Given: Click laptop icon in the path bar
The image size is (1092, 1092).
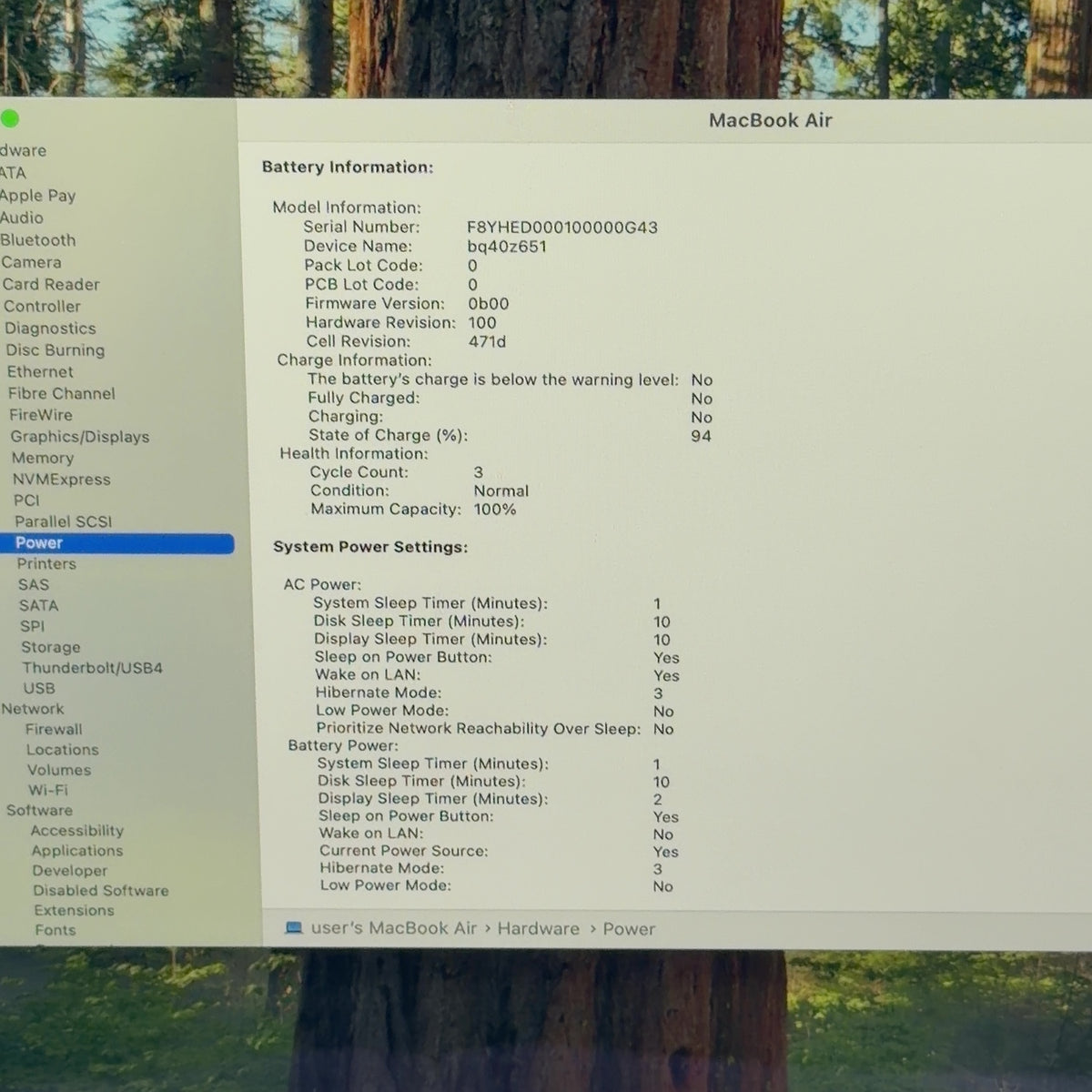Looking at the screenshot, I should pos(293,928).
